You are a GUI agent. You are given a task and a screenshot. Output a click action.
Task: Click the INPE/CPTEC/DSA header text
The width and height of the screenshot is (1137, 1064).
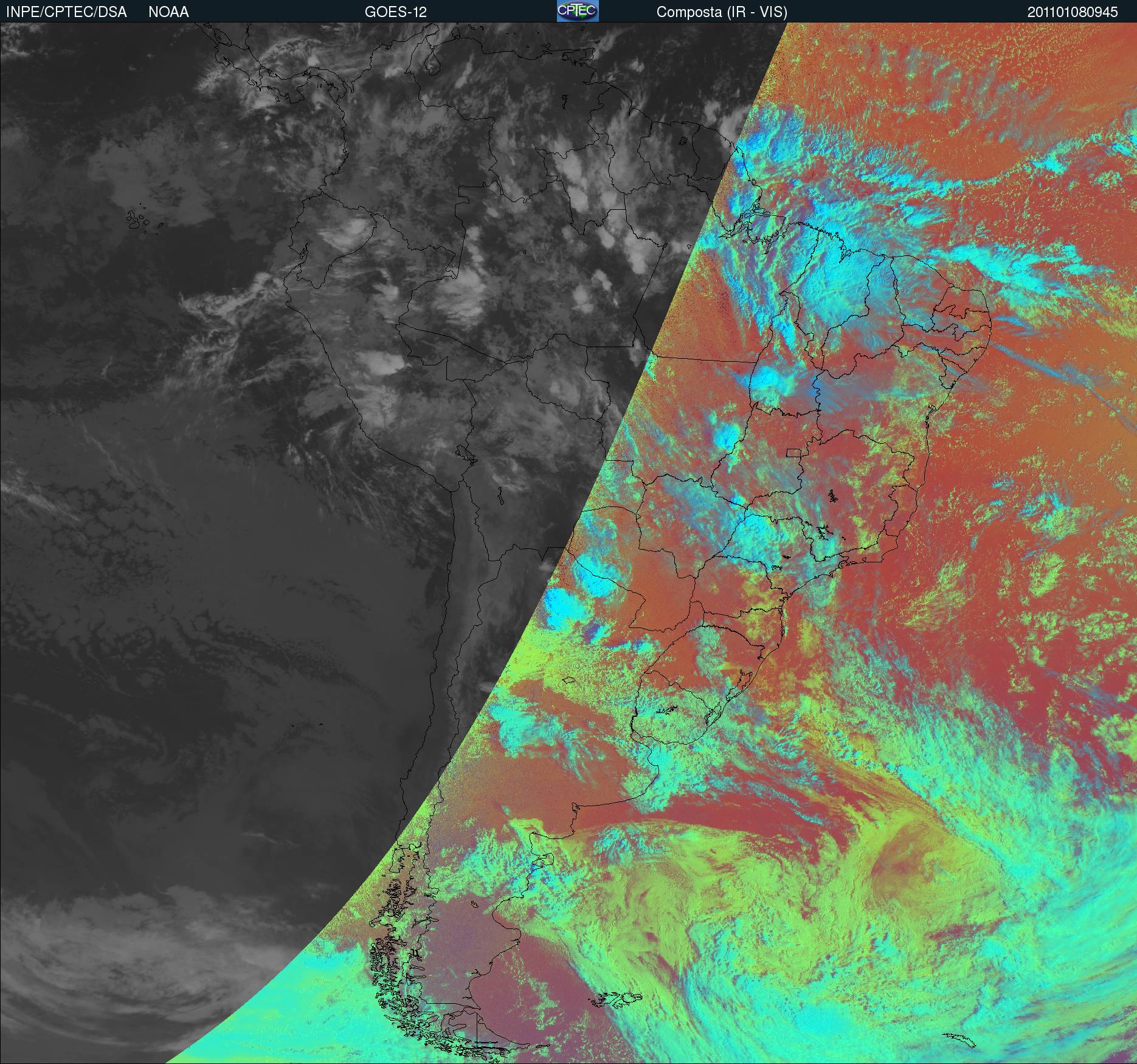click(66, 12)
